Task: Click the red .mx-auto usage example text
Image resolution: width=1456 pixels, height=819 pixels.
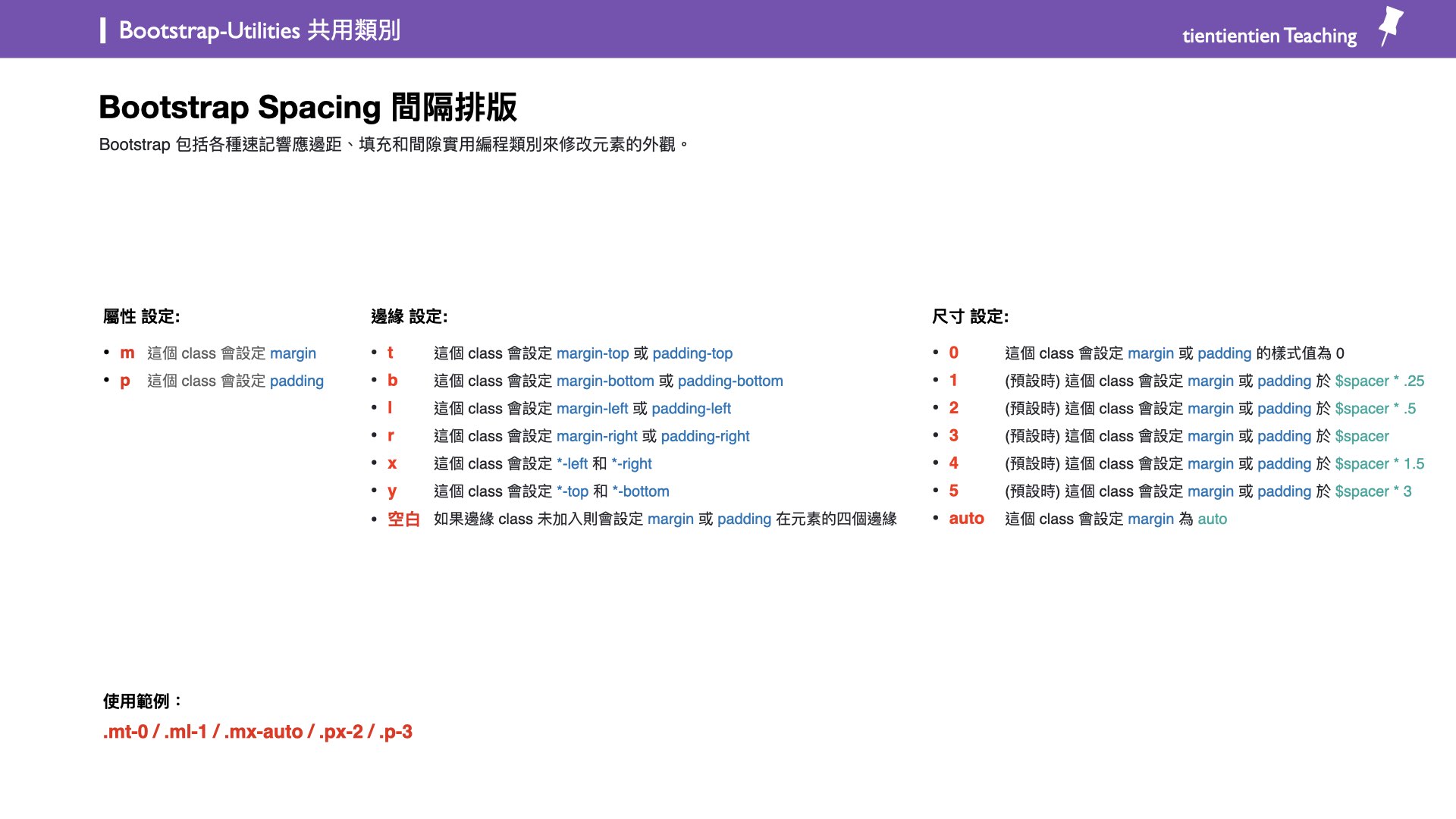Action: tap(265, 732)
